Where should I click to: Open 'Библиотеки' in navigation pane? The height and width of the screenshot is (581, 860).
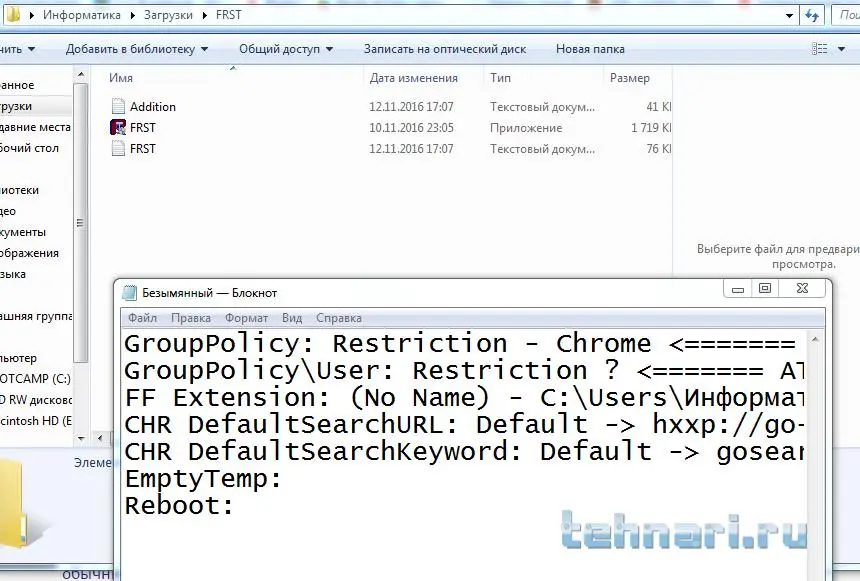pyautogui.click(x=19, y=190)
